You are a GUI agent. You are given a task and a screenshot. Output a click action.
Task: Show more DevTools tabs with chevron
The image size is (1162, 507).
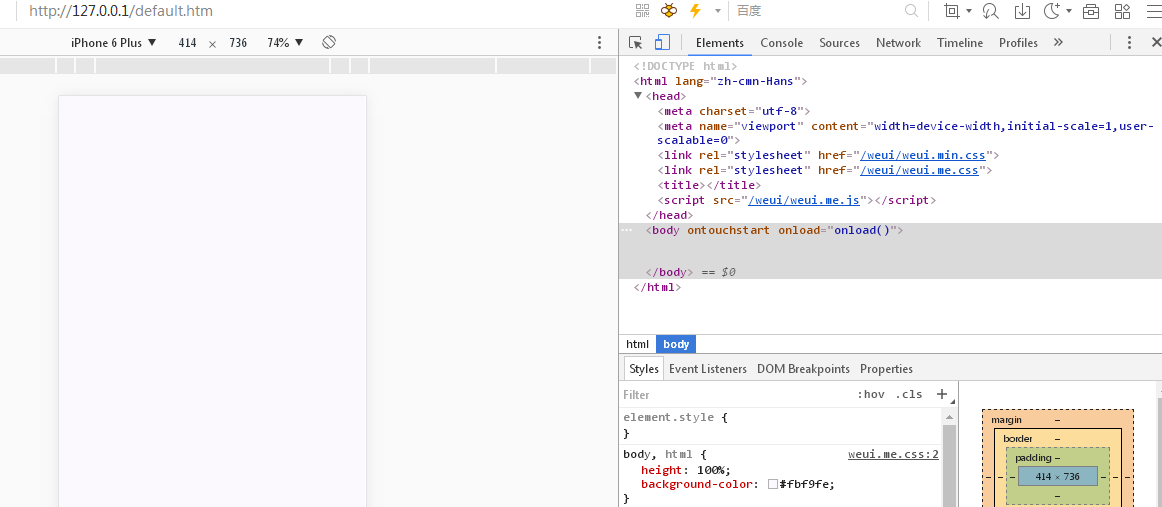(x=1058, y=42)
